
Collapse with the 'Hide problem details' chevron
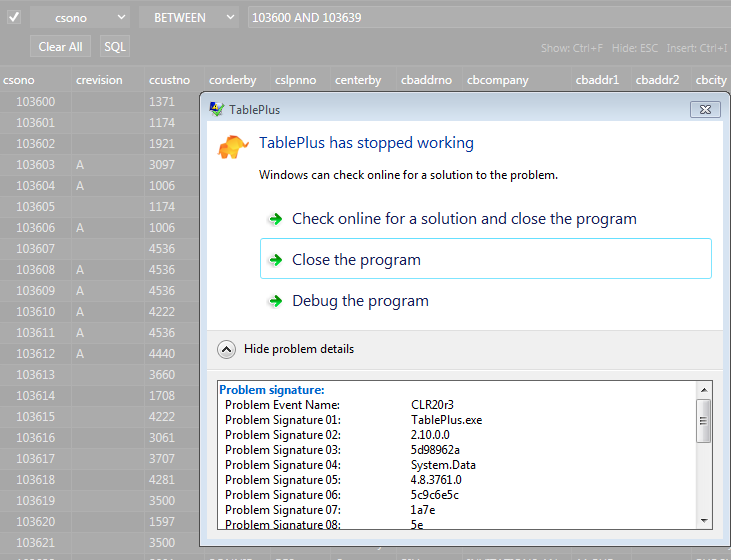point(227,349)
